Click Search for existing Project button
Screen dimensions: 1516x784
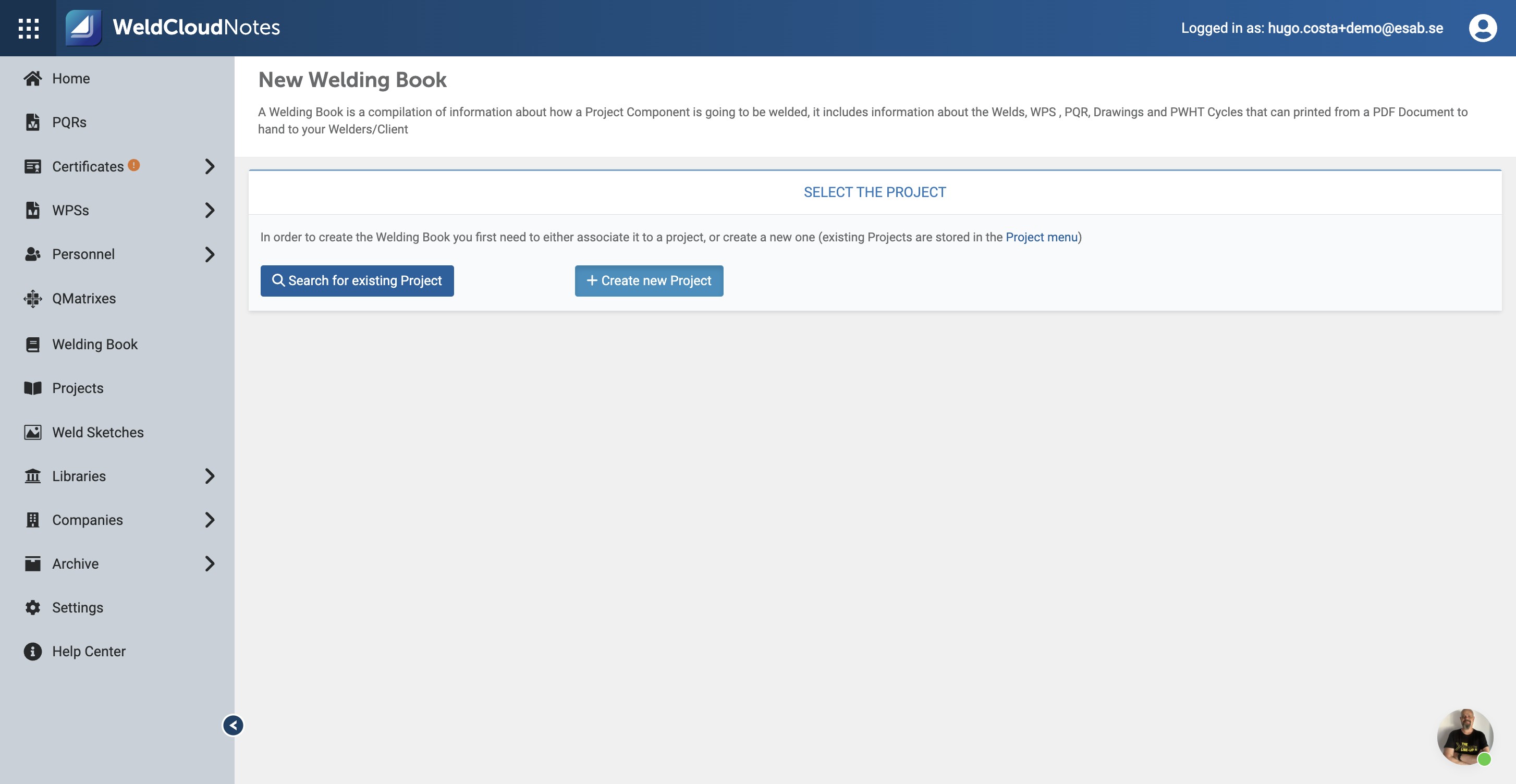point(357,281)
